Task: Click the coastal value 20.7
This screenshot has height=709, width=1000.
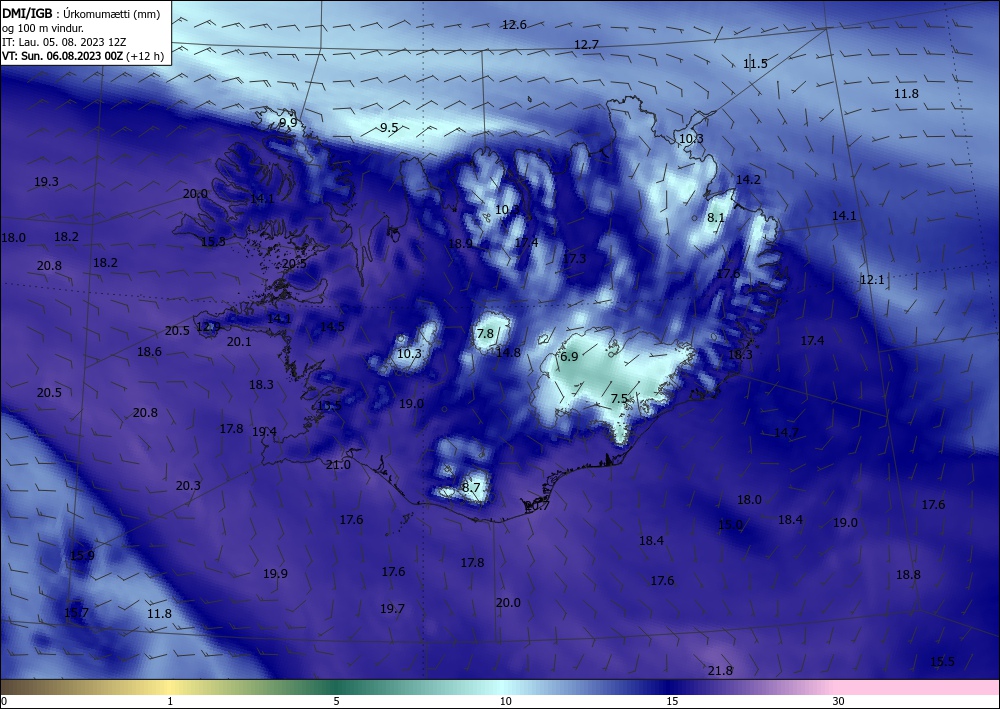Action: [x=537, y=506]
